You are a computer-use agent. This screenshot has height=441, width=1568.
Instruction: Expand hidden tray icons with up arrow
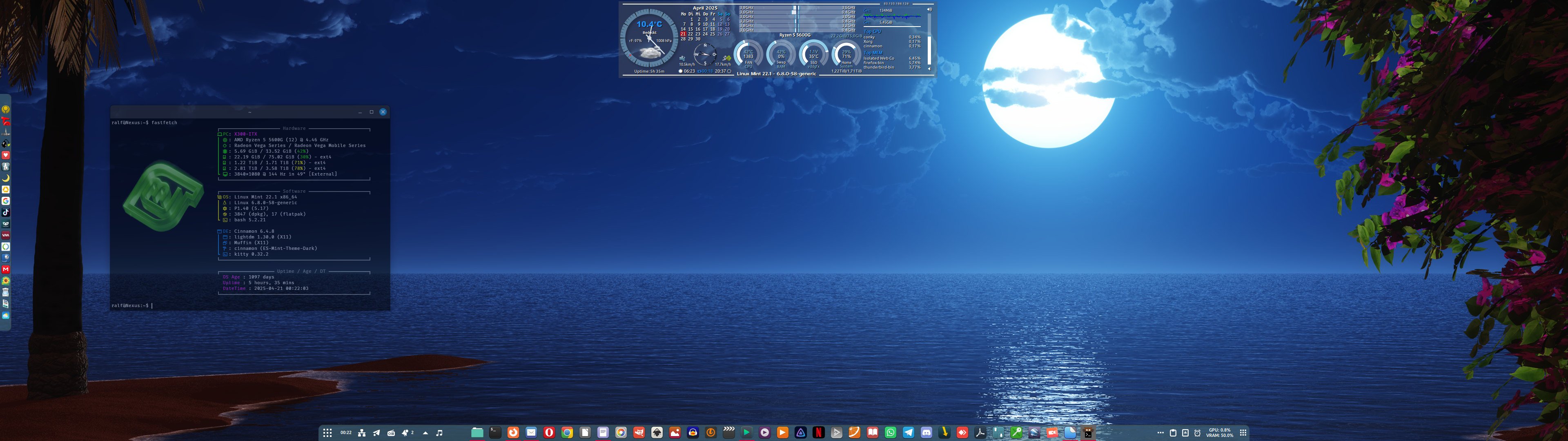click(425, 432)
